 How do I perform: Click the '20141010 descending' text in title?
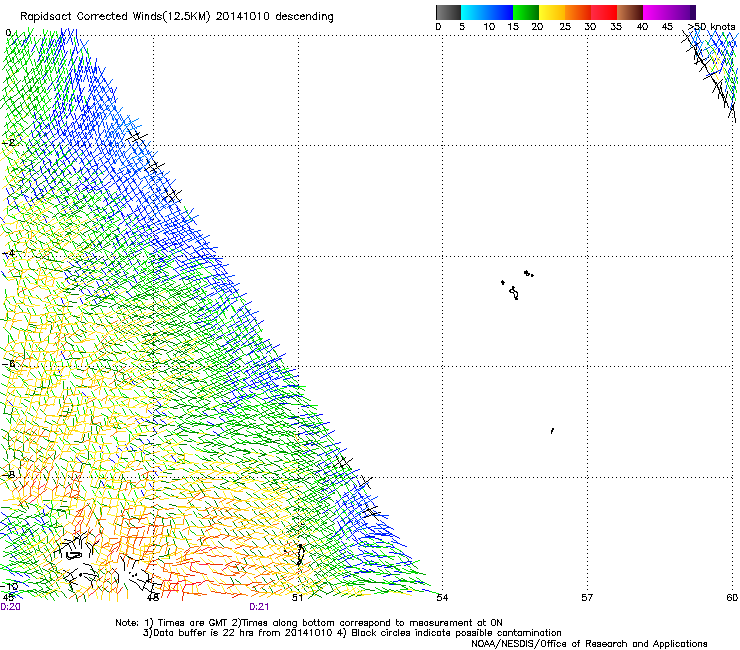(x=275, y=17)
